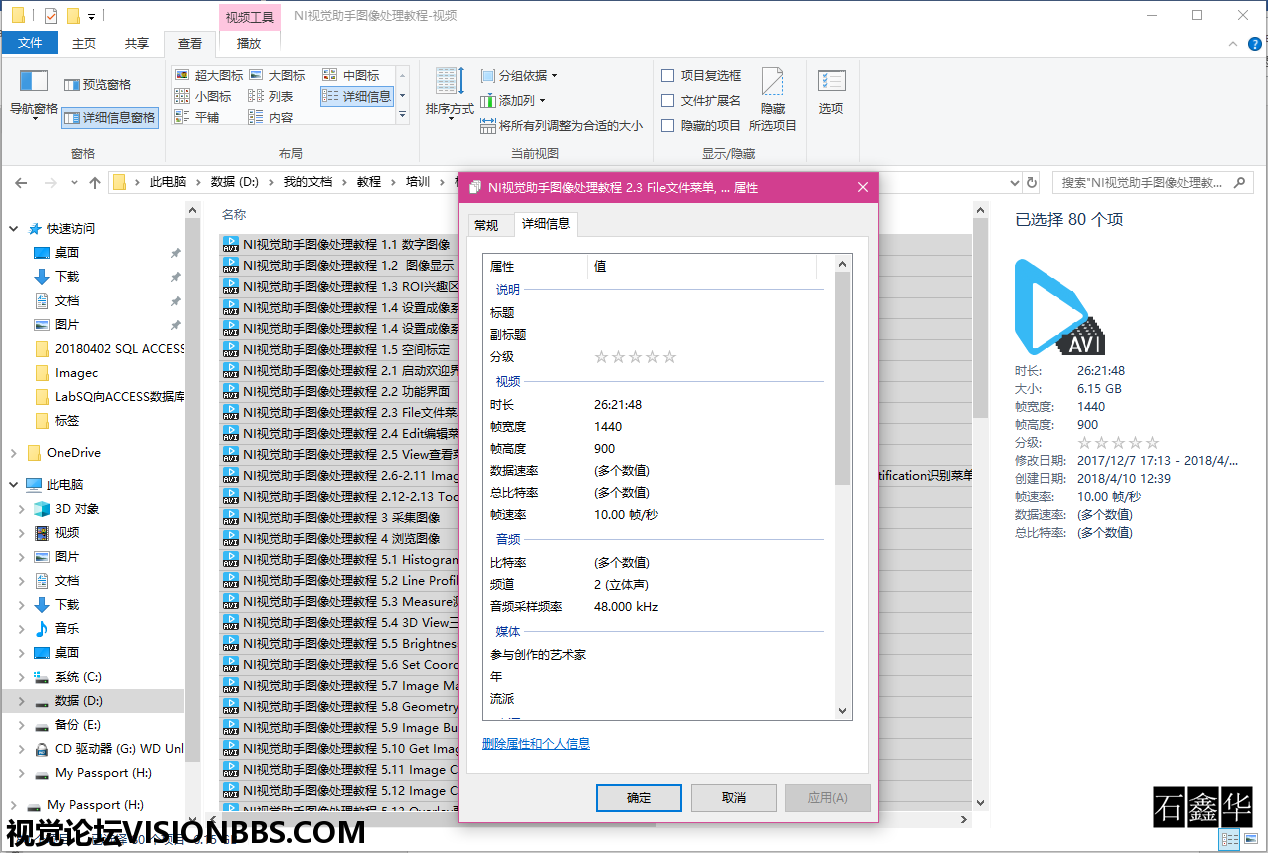Toggle file name extensions (文件扩展名) checkbox
The image size is (1268, 853).
668,101
